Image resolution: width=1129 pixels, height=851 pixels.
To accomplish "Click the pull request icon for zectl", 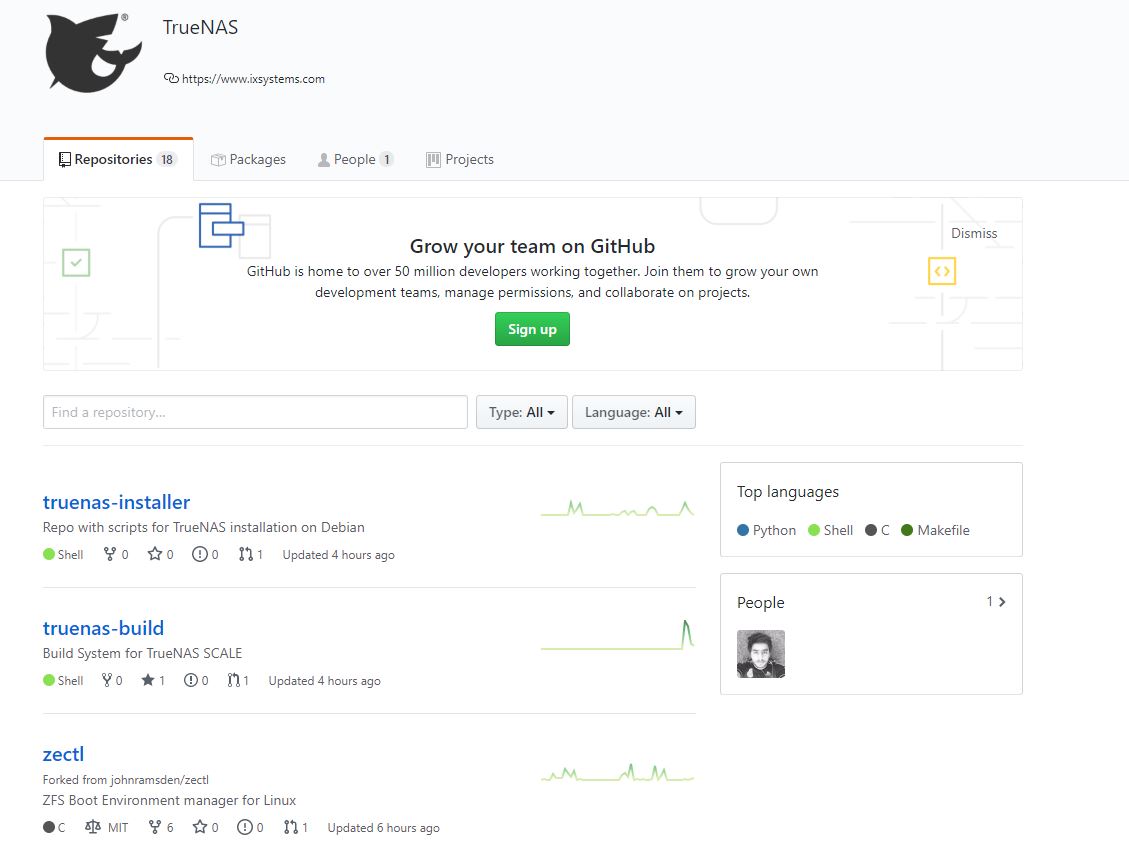I will 291,827.
